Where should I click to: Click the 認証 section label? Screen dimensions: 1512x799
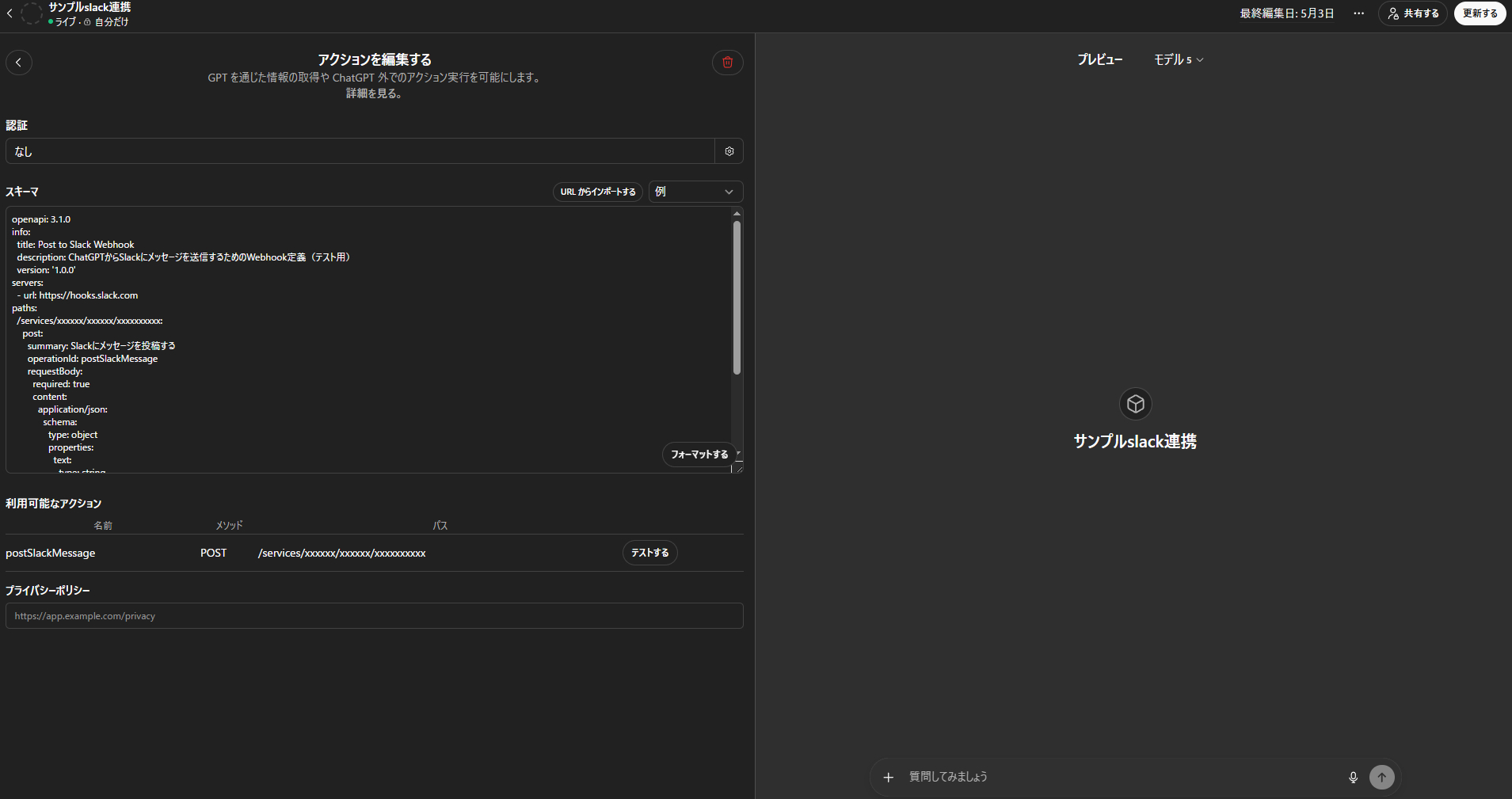17,125
